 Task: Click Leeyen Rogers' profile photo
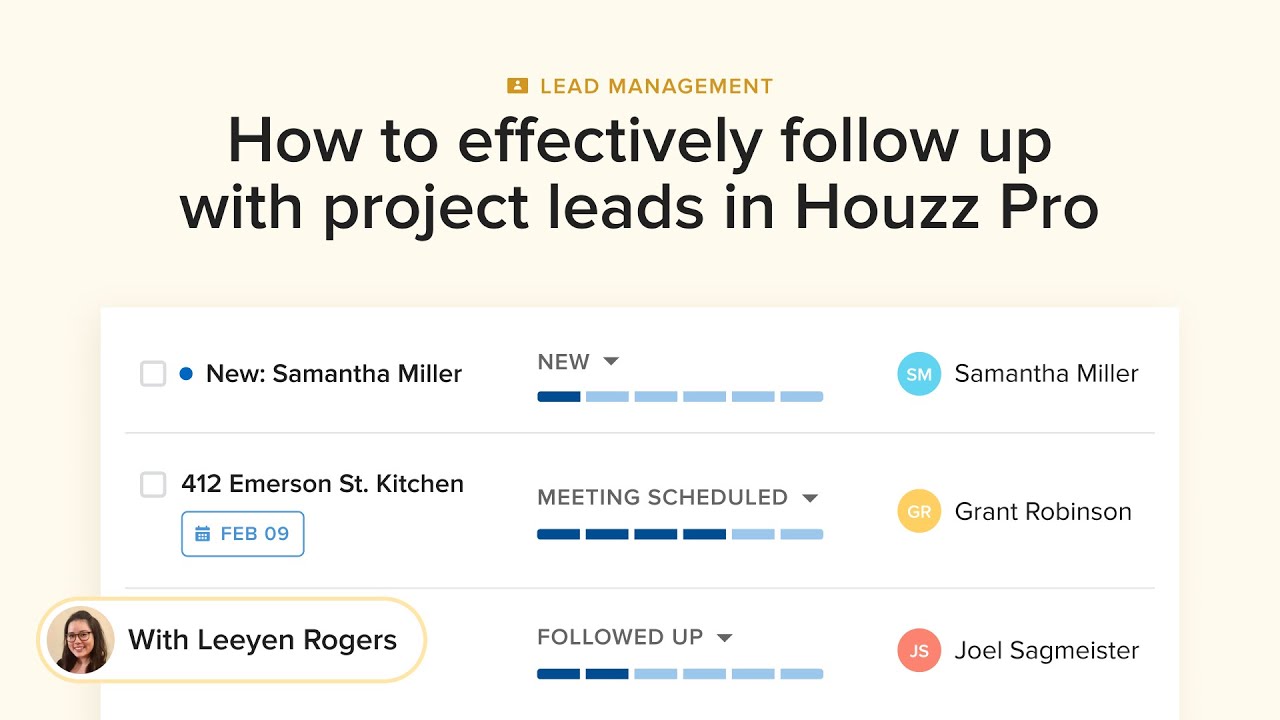click(81, 640)
